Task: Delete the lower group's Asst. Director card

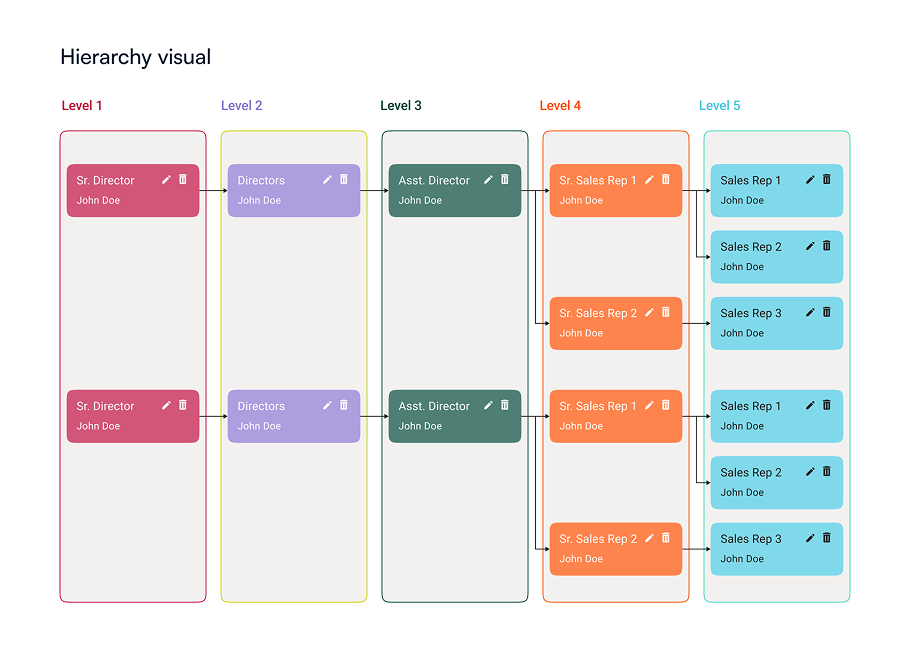Action: click(x=505, y=405)
